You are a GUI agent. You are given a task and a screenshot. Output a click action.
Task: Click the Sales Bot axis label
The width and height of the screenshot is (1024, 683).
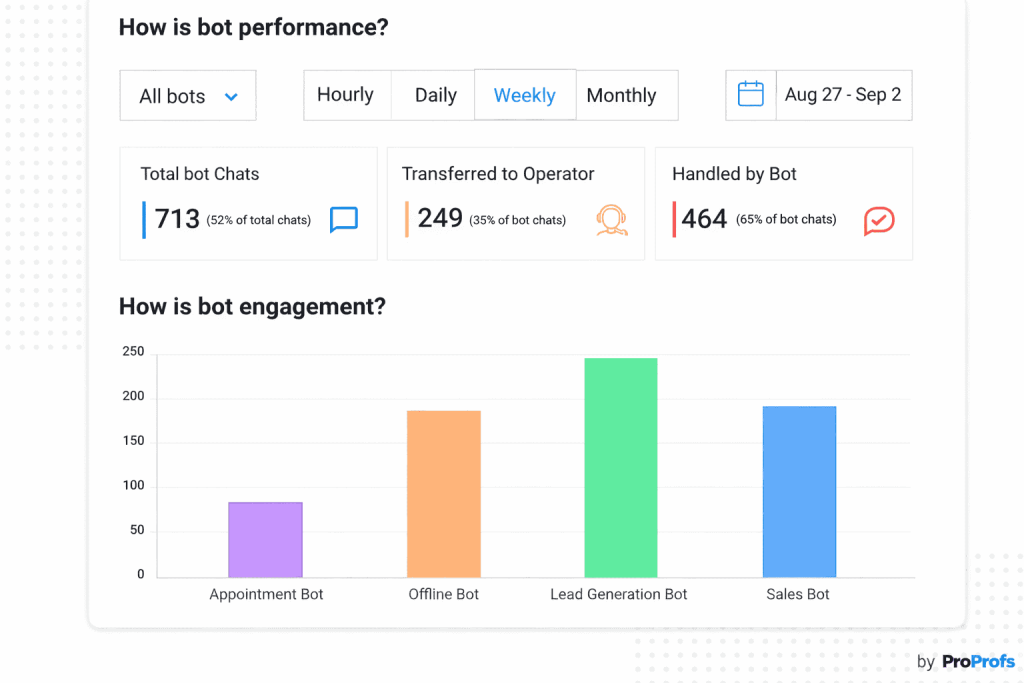797,593
